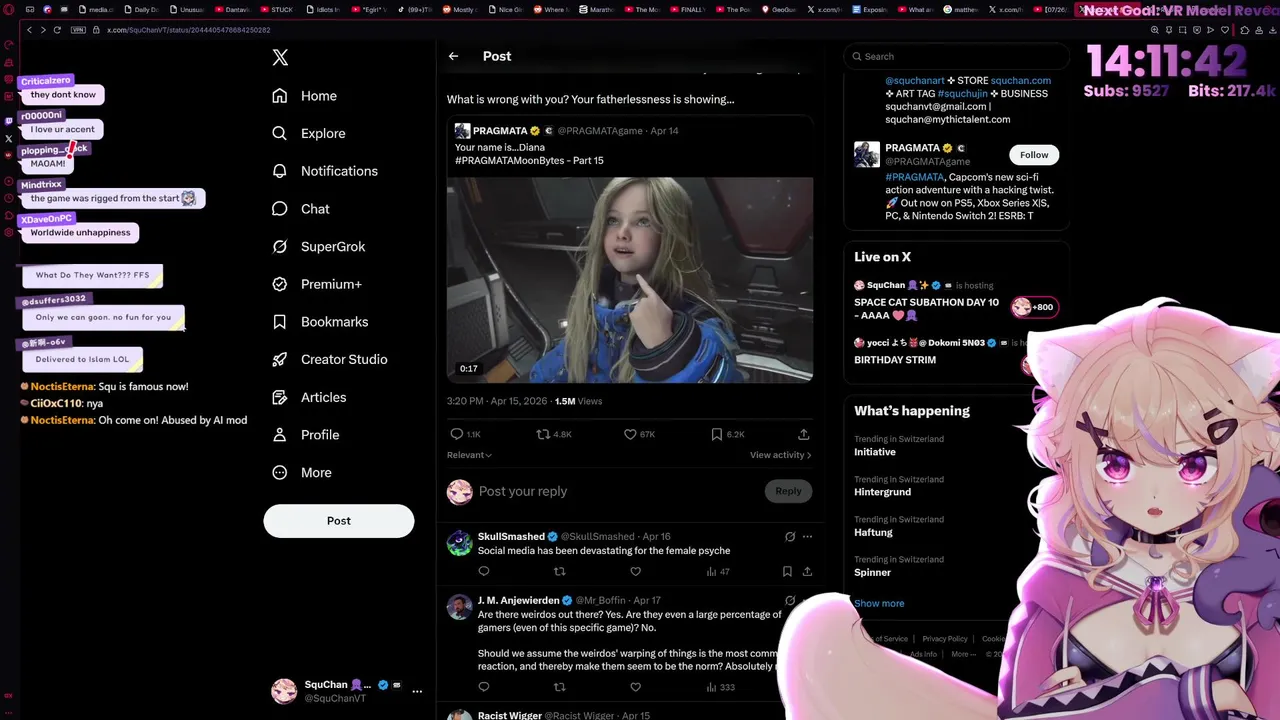Screen dimensions: 1280x720
Task: Repost J. M. Anjewierden comment
Action: pos(560,687)
